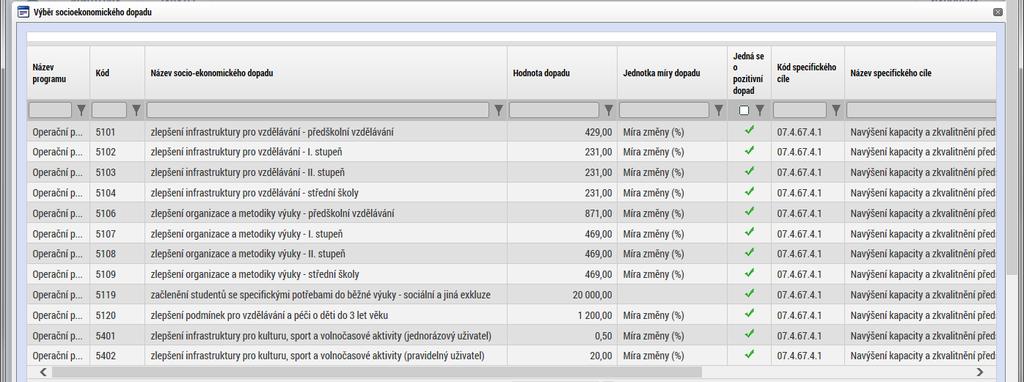
Task: Open filter funnel for Jednotka míry dopadu
Action: coord(718,110)
